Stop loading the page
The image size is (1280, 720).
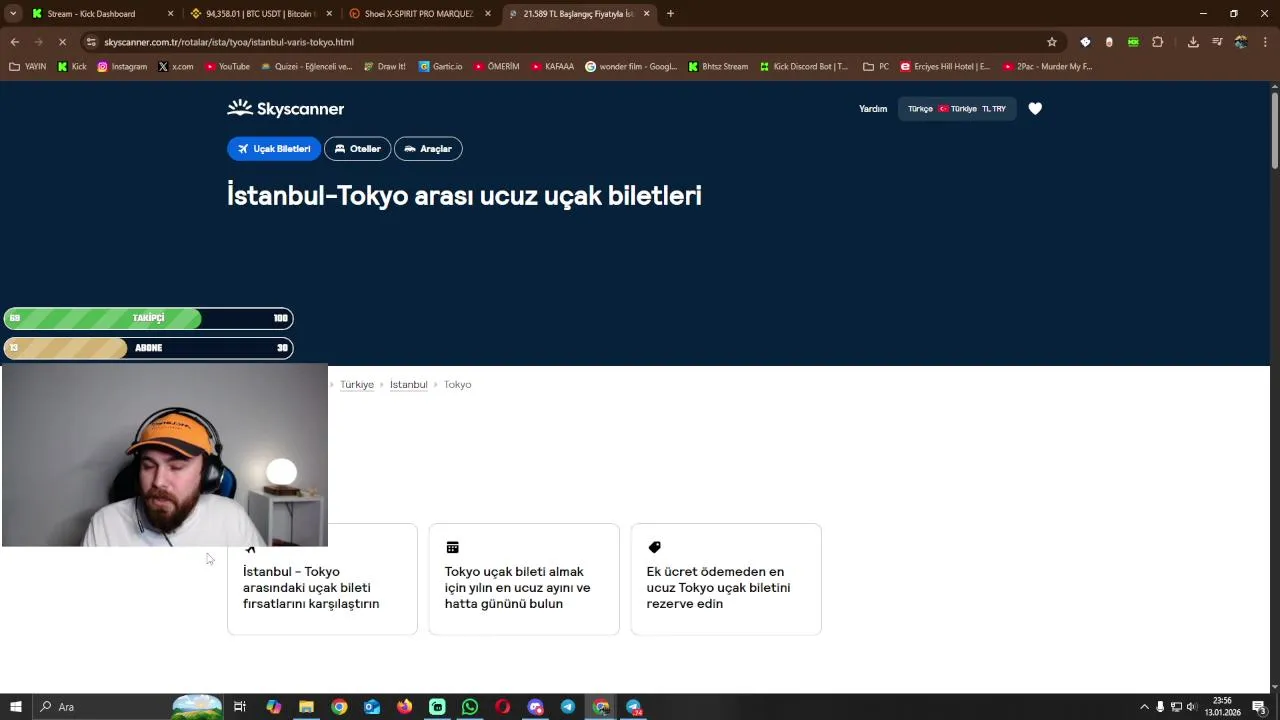pyautogui.click(x=62, y=42)
